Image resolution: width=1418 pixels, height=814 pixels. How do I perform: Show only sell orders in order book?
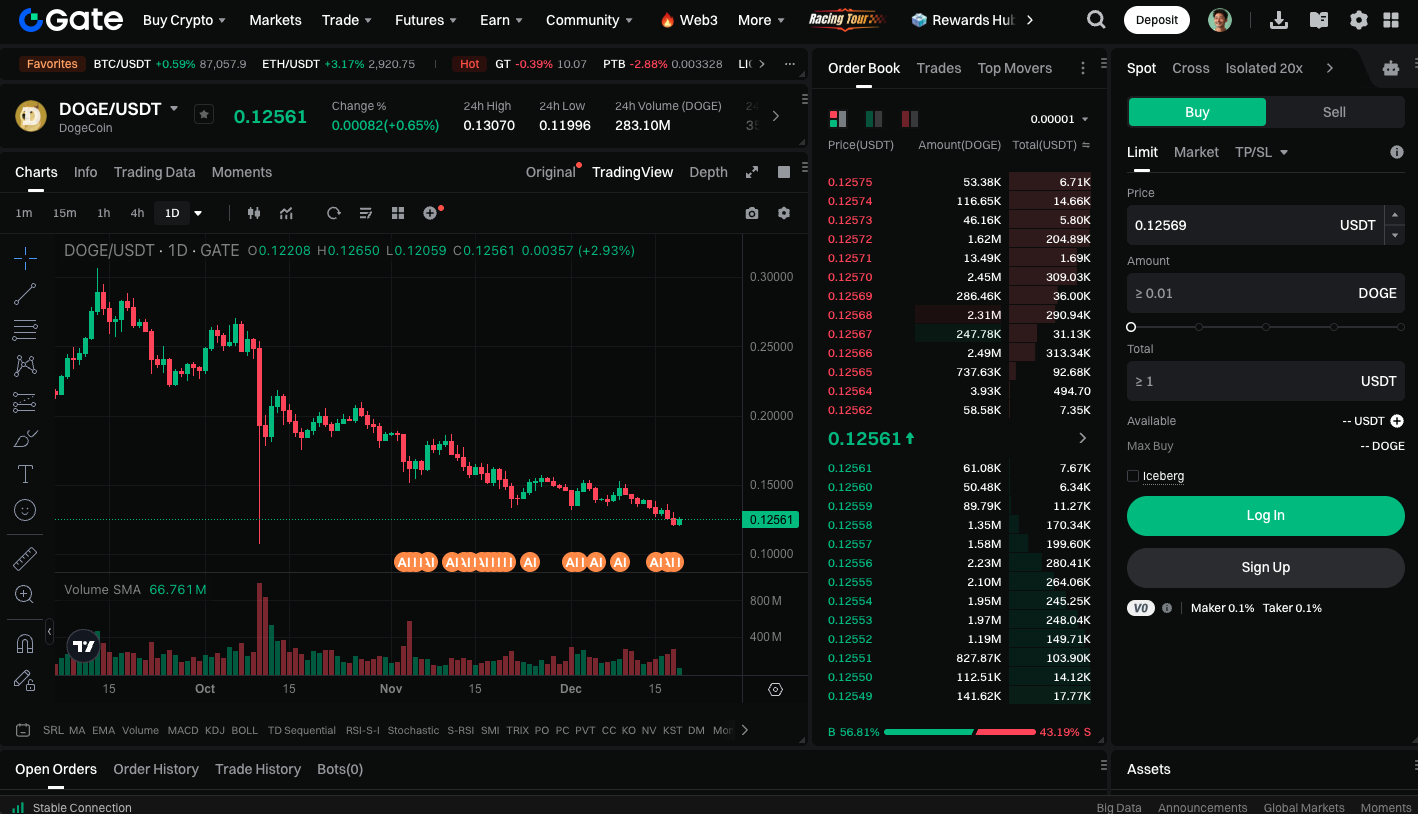pyautogui.click(x=910, y=119)
